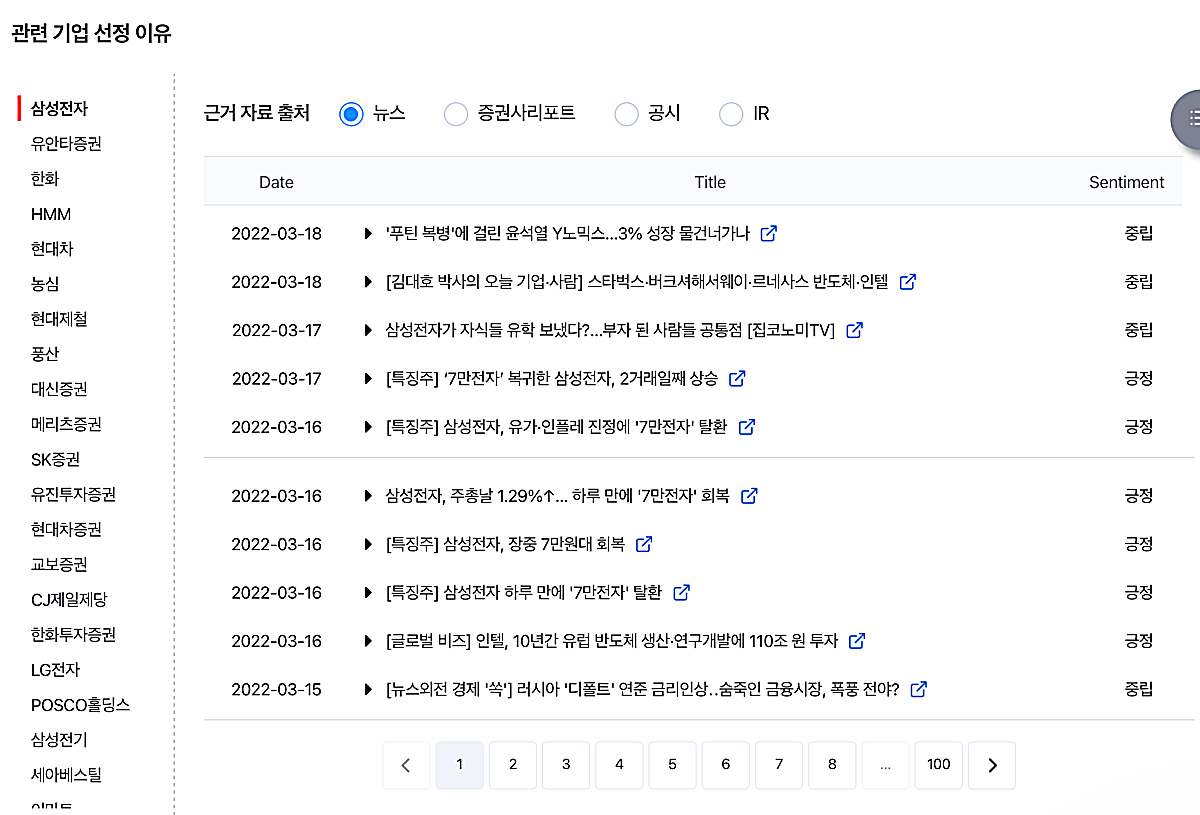The width and height of the screenshot is (1200, 815).
Task: Select 현대차 in the company list
Action: click(x=52, y=249)
